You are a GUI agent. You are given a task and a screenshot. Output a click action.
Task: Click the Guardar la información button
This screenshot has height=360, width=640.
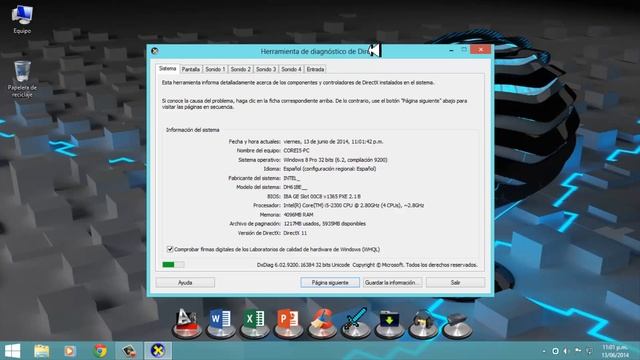tap(392, 282)
